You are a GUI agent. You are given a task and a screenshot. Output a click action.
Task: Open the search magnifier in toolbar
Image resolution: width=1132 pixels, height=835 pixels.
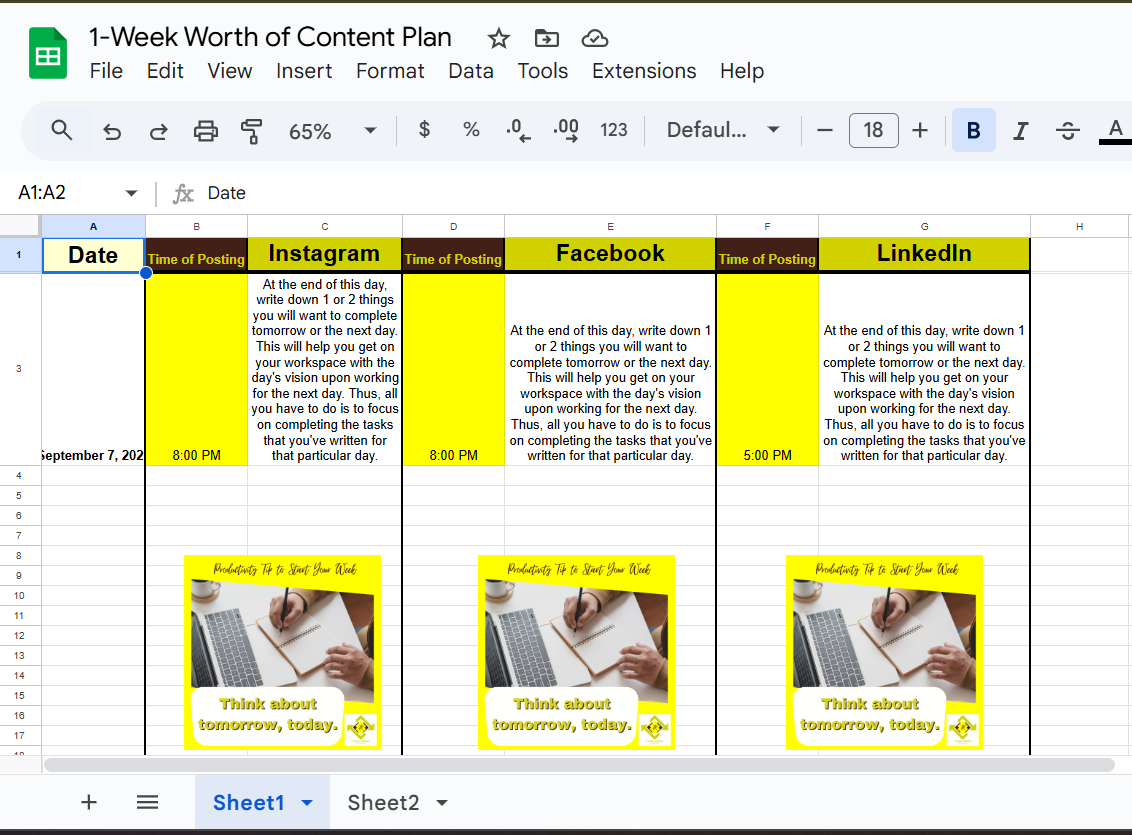coord(62,130)
